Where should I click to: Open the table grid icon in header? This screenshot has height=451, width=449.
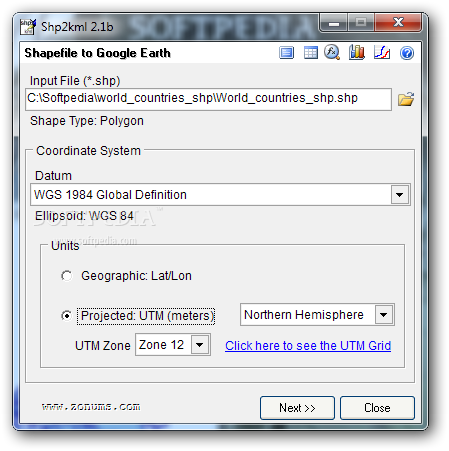point(311,53)
